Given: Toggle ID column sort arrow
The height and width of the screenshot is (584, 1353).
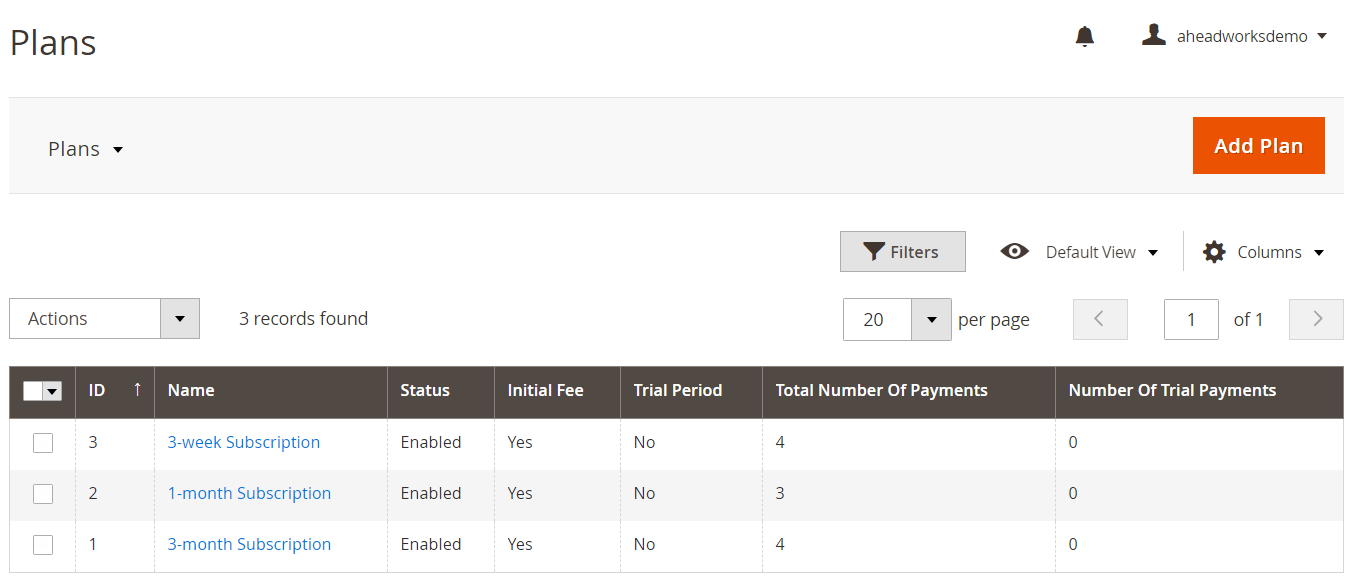Looking at the screenshot, I should tap(137, 390).
